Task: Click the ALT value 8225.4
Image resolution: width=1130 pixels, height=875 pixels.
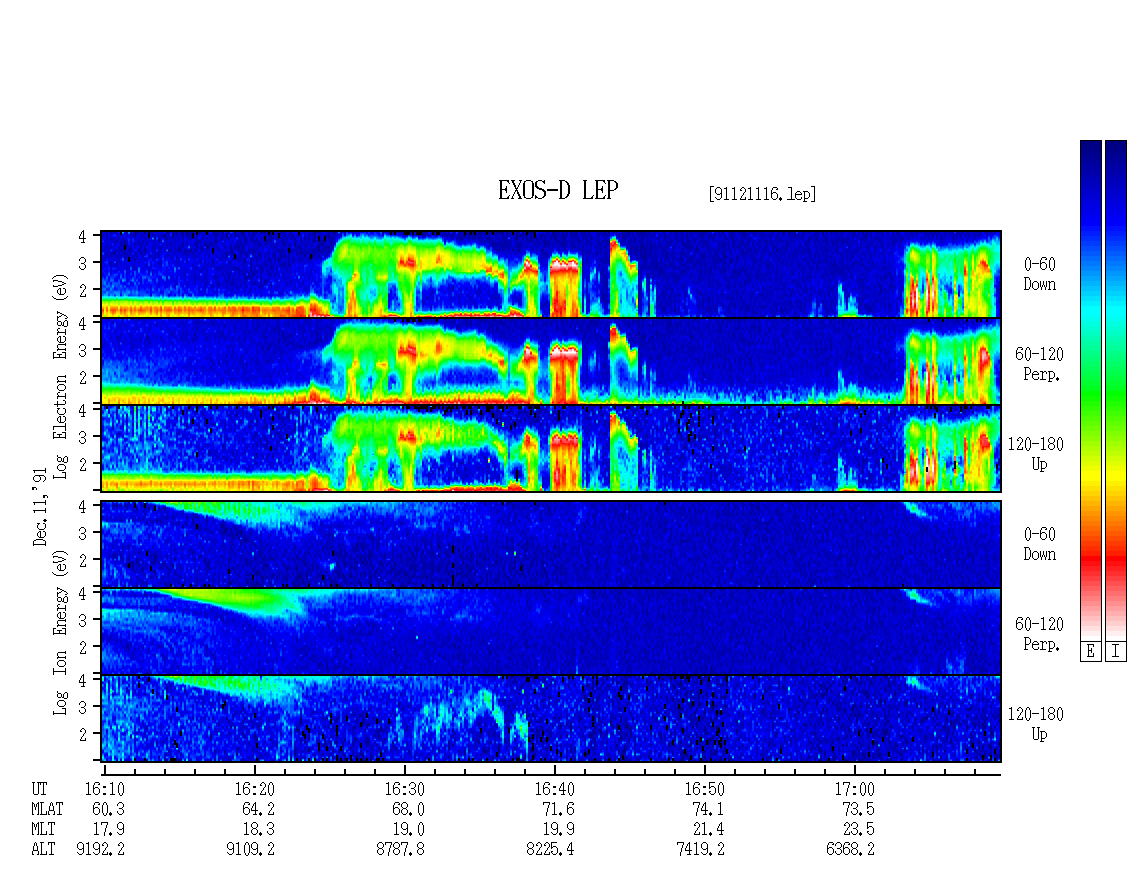Action: pos(550,850)
